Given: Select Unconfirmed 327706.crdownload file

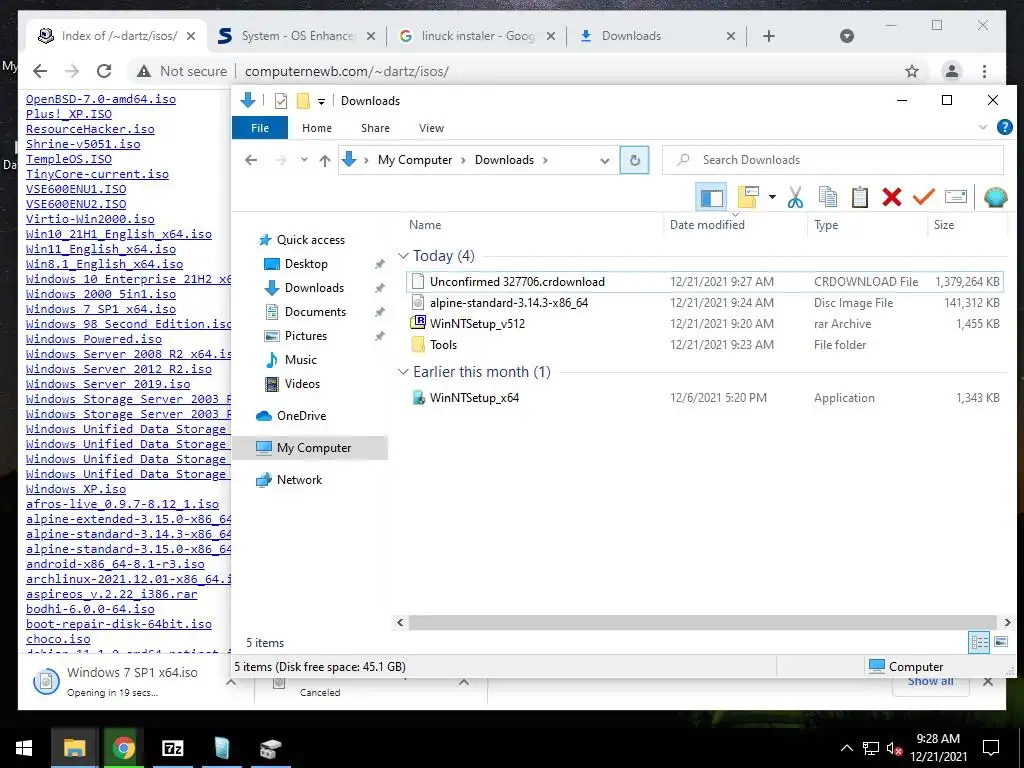Looking at the screenshot, I should (x=704, y=281).
